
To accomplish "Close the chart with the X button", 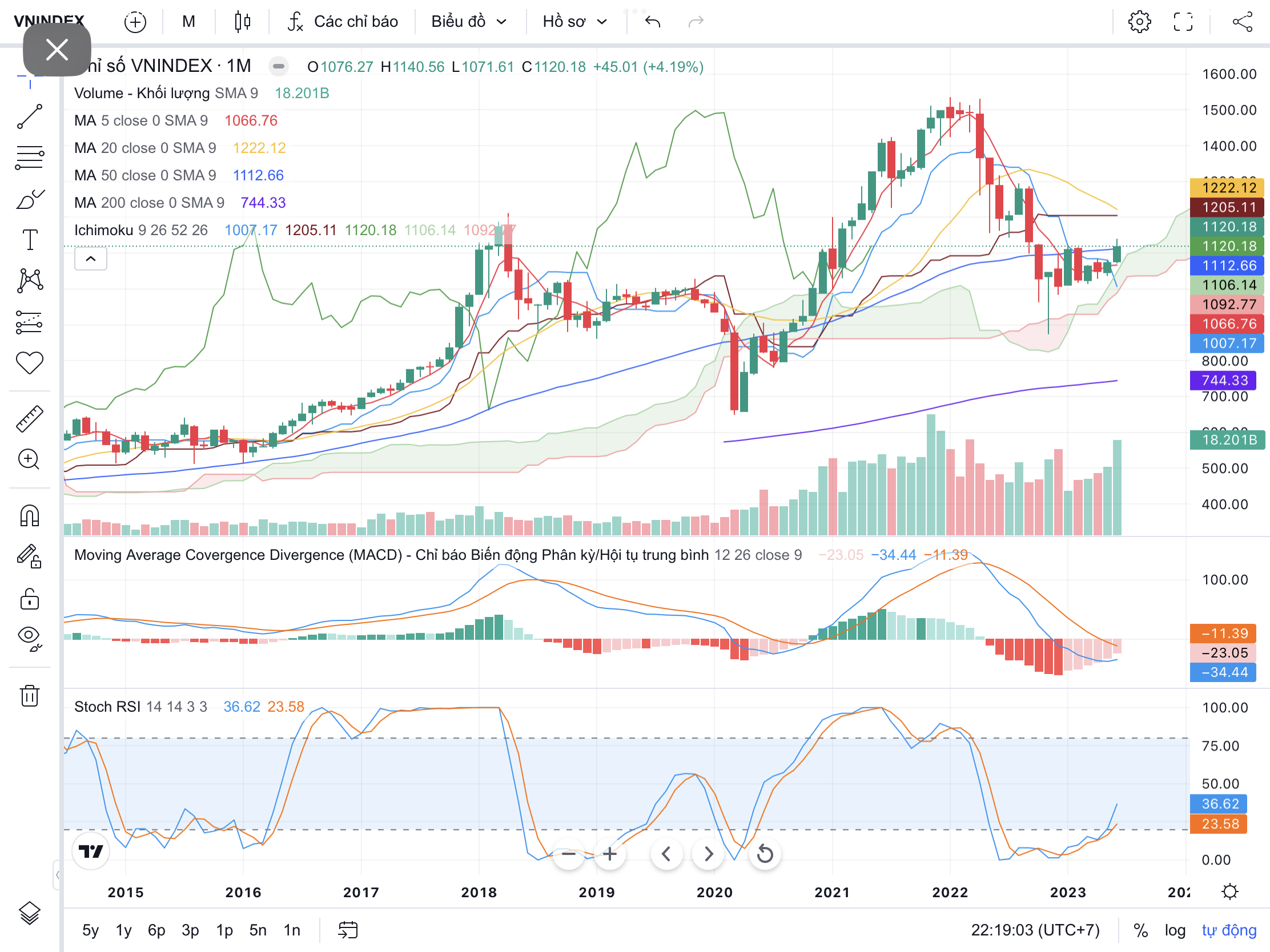I will click(57, 49).
